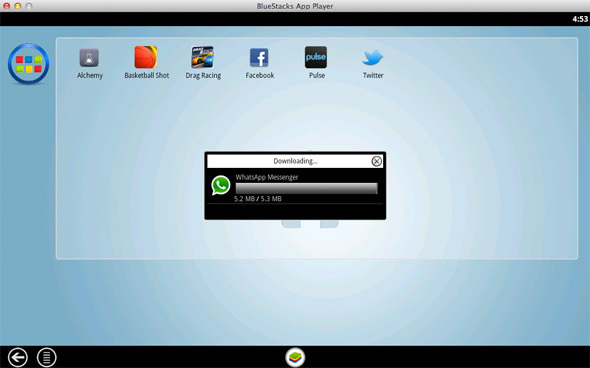Launch the Facebook app icon
The image size is (590, 368).
point(259,58)
